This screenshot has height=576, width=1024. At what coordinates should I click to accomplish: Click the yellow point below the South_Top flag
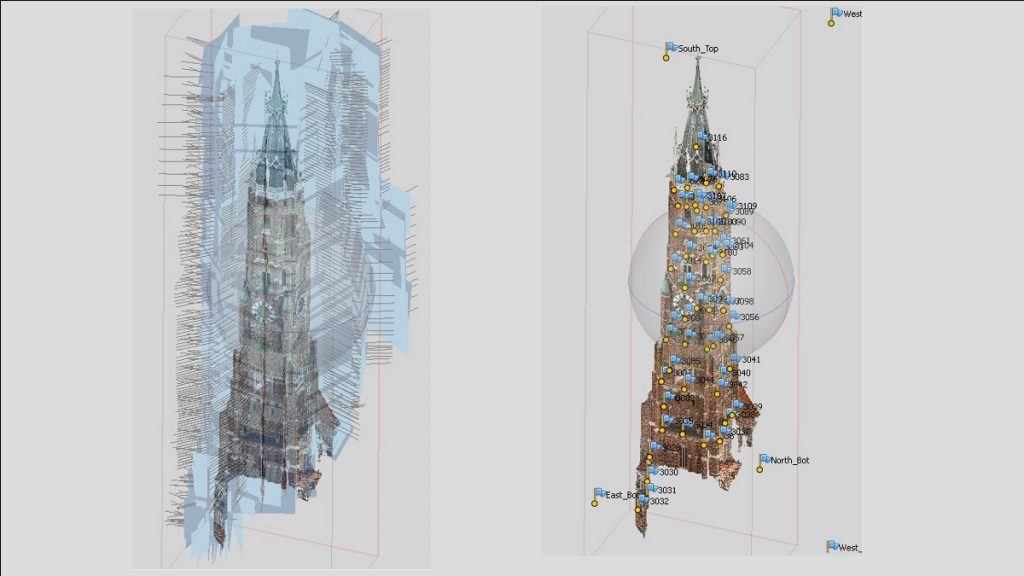point(666,58)
